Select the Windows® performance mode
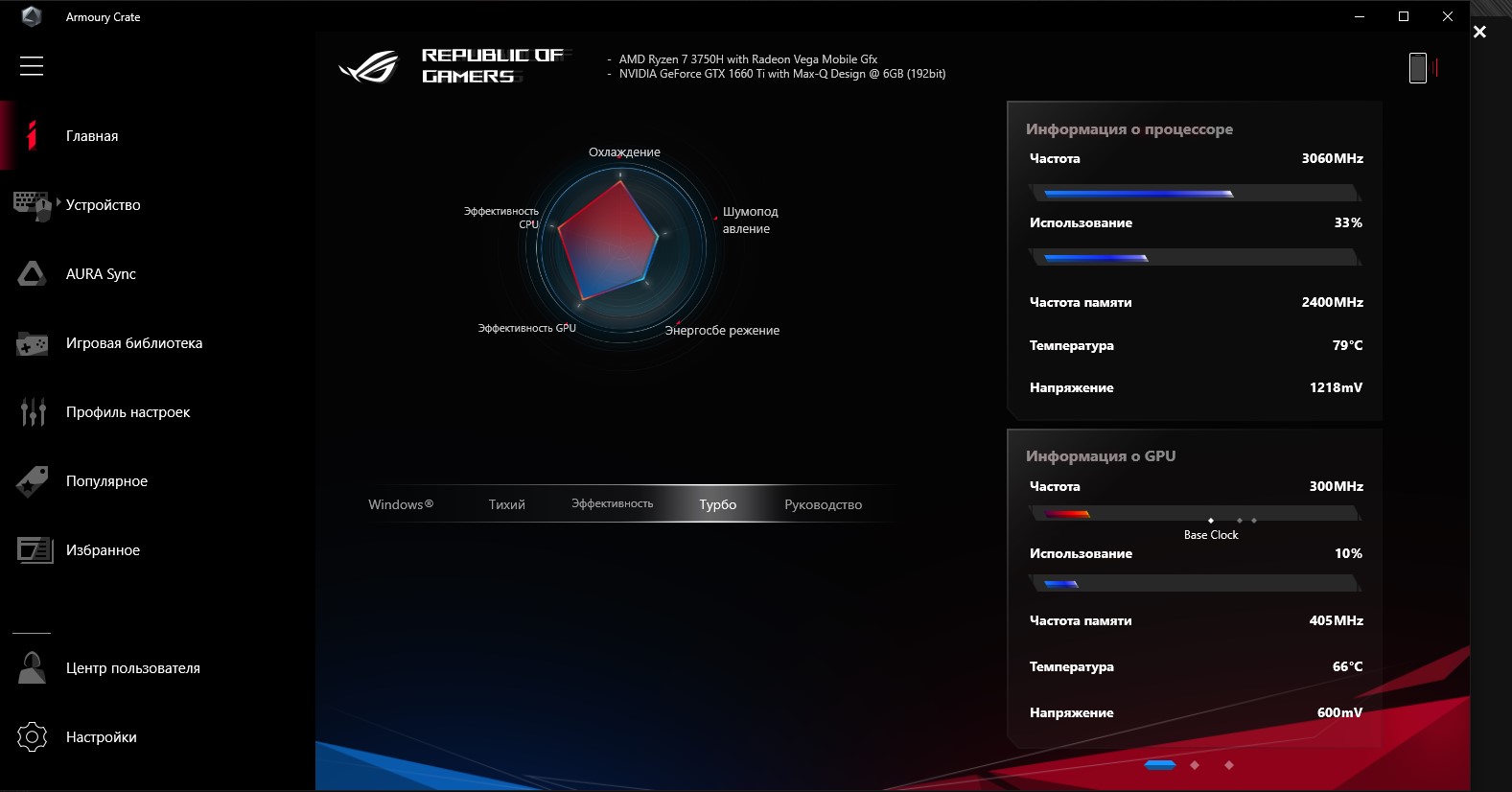Screen dimensions: 1512x792 coord(401,504)
